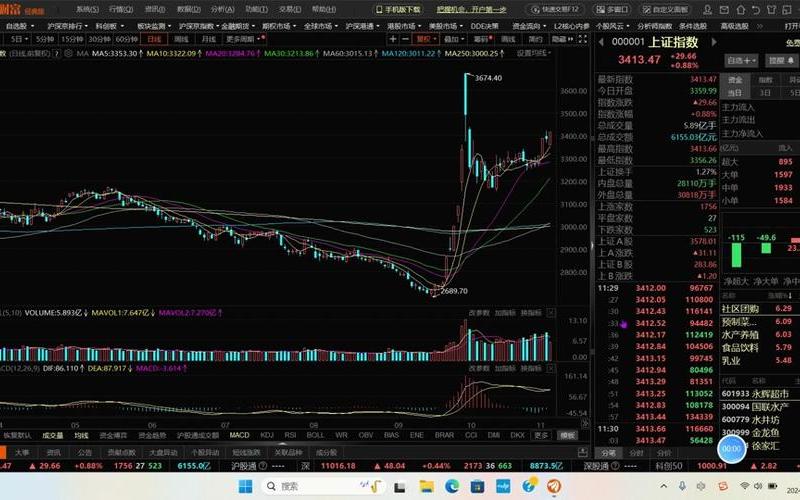Open 帮助(H) menu
This screenshot has width=800, height=500.
point(323,10)
